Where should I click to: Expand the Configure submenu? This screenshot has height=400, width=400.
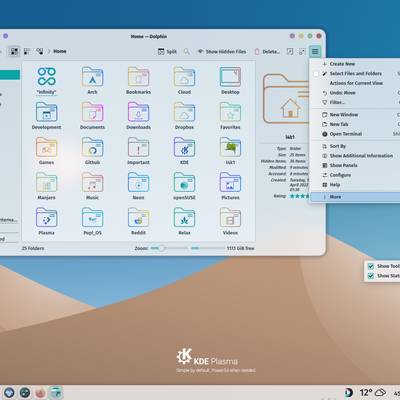pyautogui.click(x=355, y=175)
